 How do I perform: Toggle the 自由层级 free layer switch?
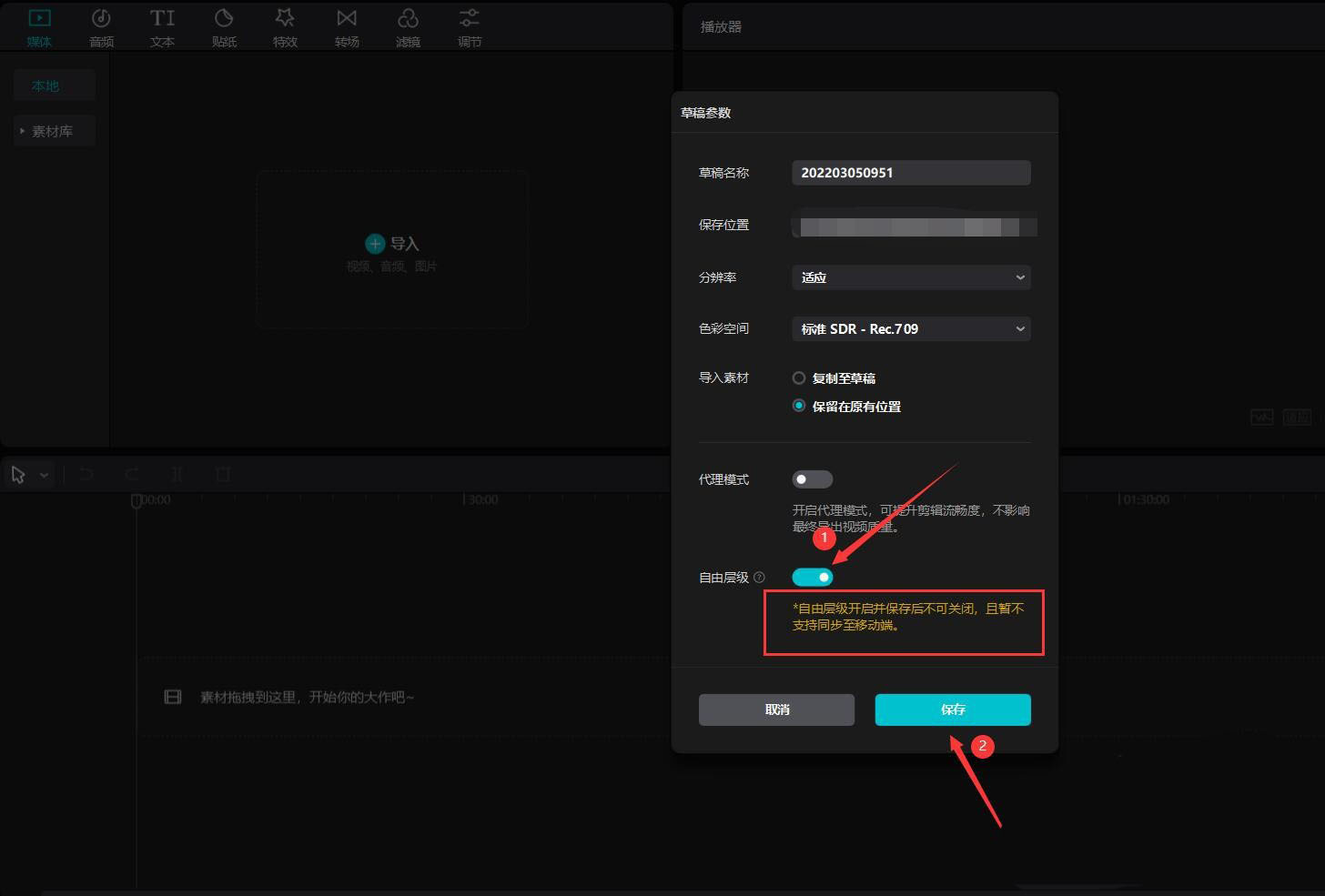(x=812, y=578)
